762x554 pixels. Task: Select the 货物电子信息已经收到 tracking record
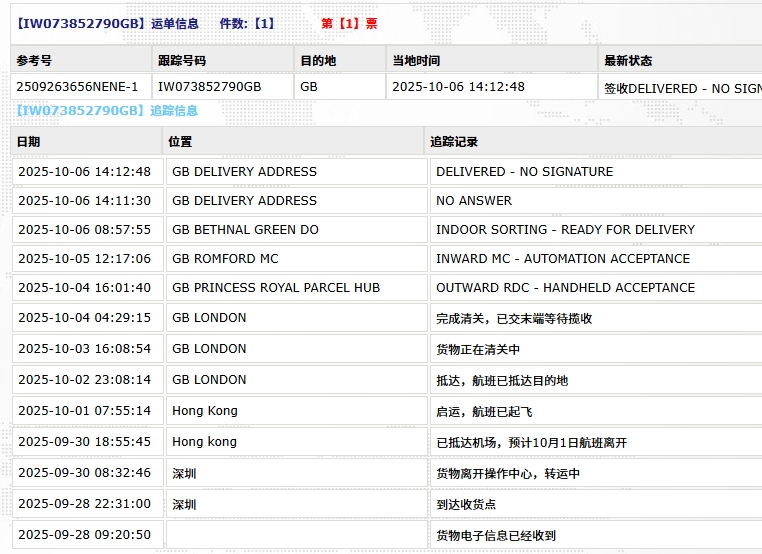point(496,535)
